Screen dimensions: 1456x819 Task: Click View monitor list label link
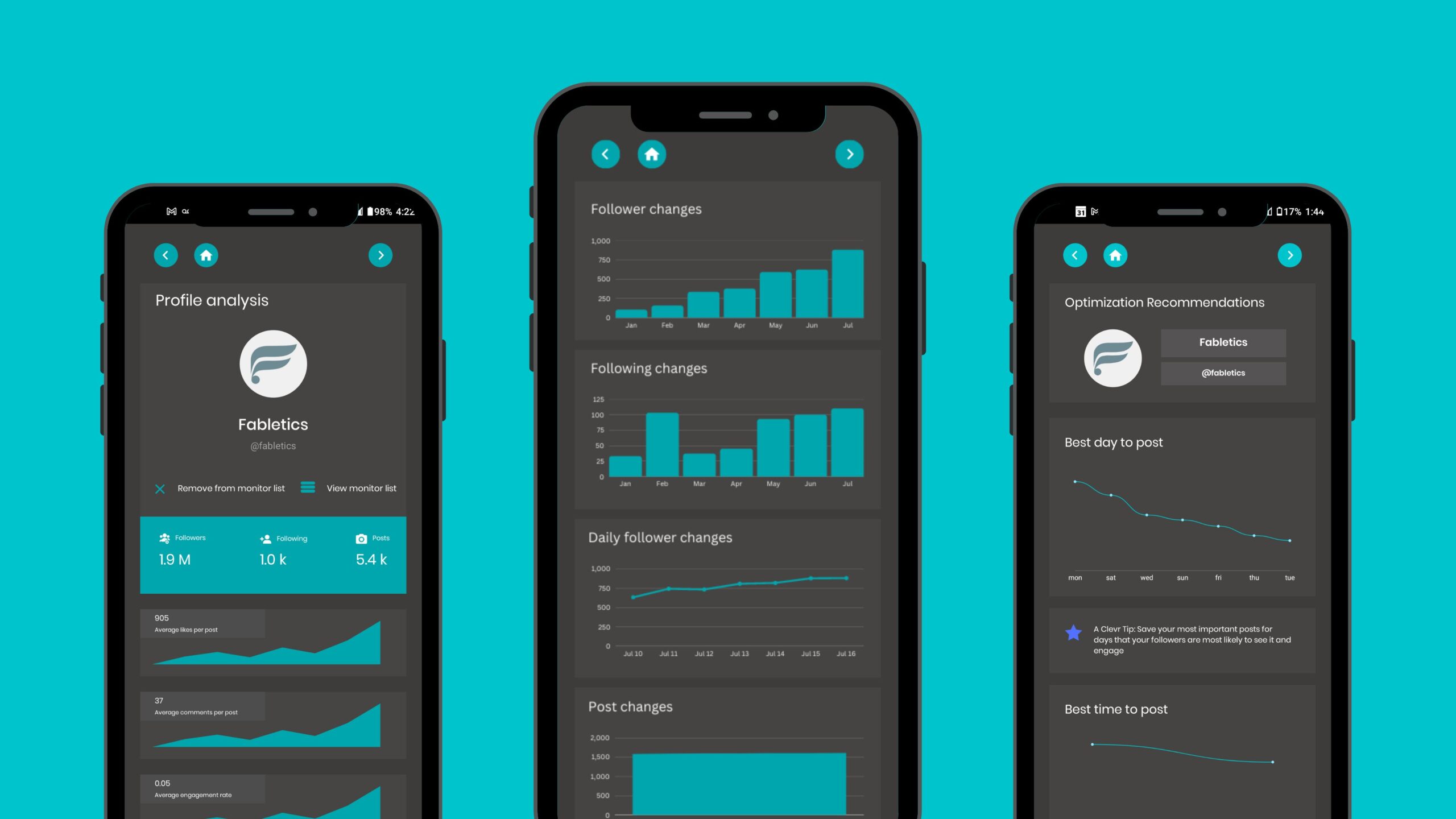[x=360, y=488]
